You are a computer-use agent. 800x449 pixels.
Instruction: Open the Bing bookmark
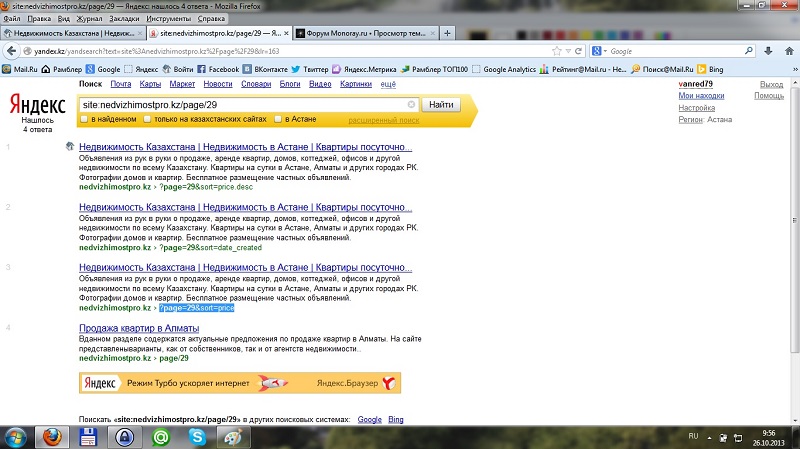tap(710, 69)
